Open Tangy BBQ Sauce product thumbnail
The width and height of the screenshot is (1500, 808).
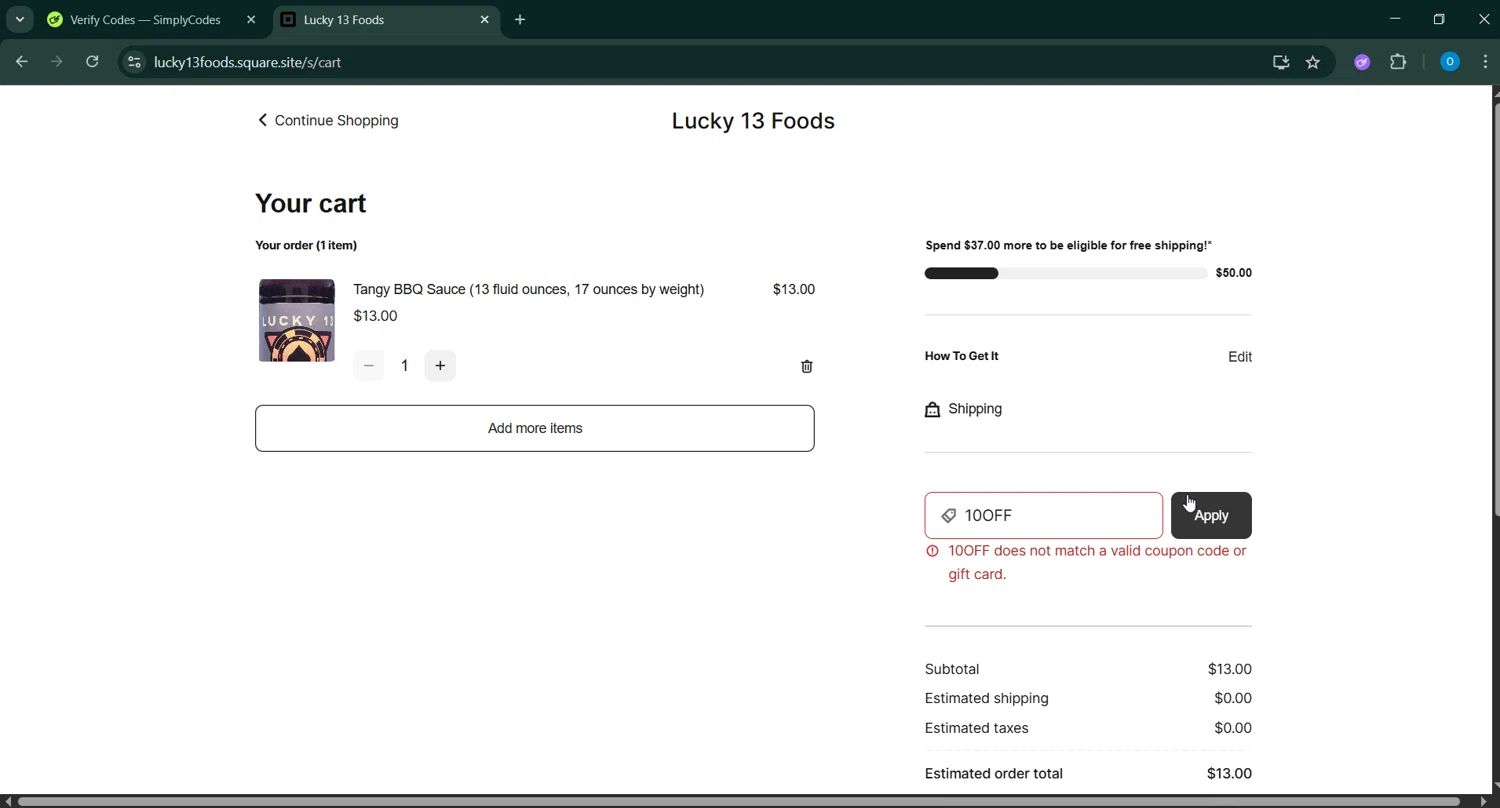coord(297,320)
